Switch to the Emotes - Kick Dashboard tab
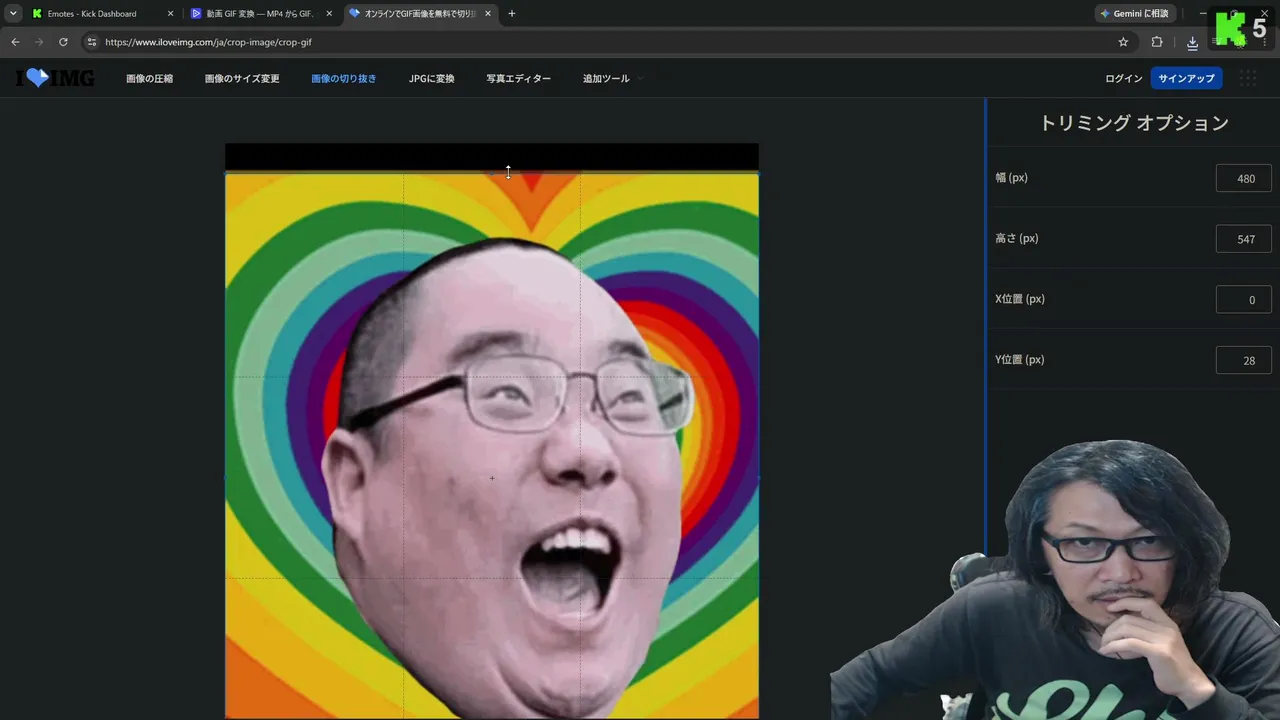 (x=92, y=14)
